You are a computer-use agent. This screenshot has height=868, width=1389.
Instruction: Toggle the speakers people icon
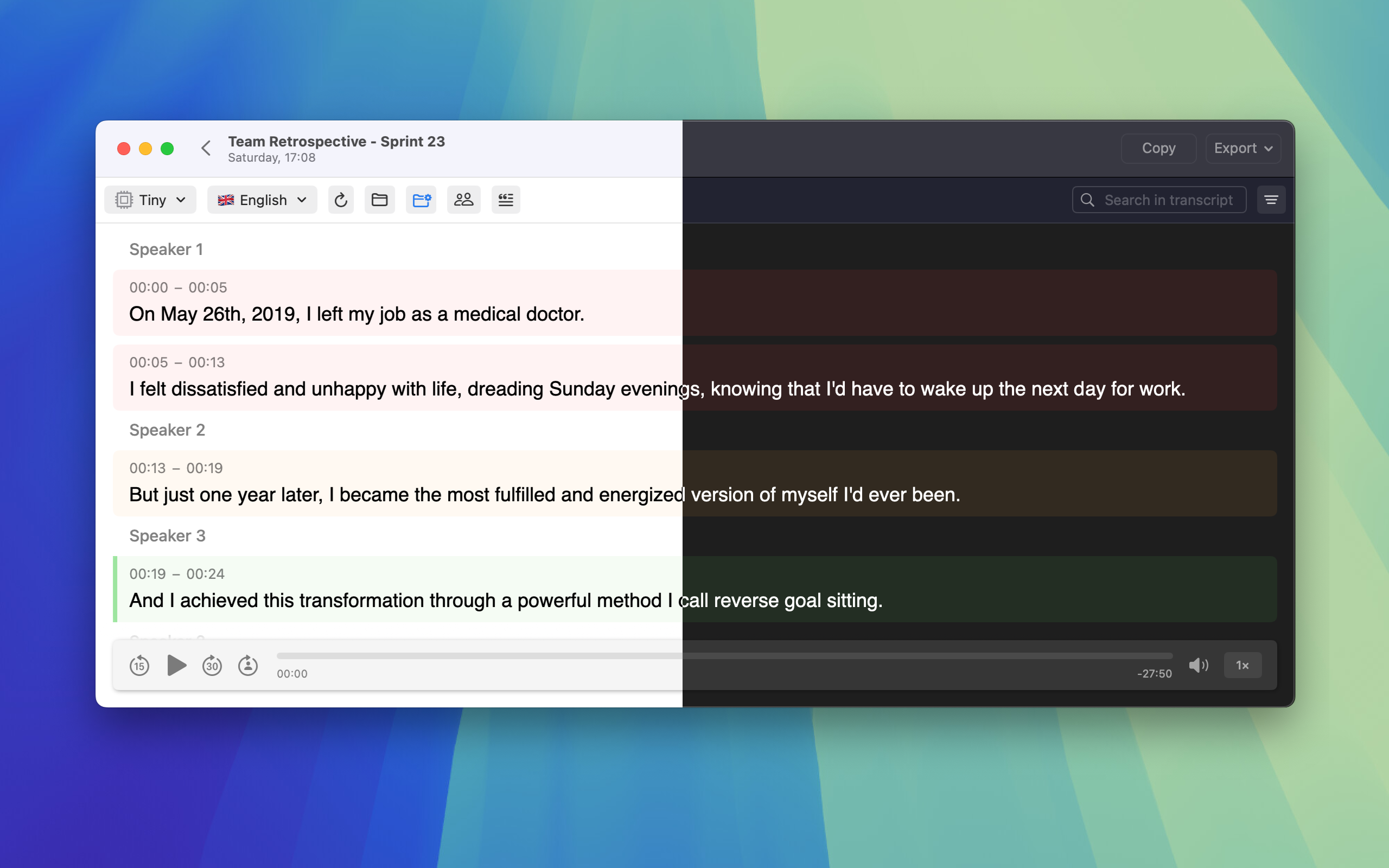pyautogui.click(x=464, y=200)
